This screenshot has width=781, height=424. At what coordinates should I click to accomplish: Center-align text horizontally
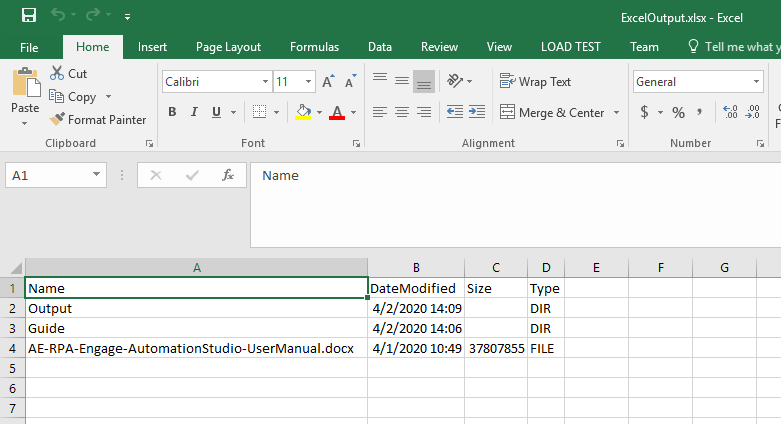click(x=402, y=113)
